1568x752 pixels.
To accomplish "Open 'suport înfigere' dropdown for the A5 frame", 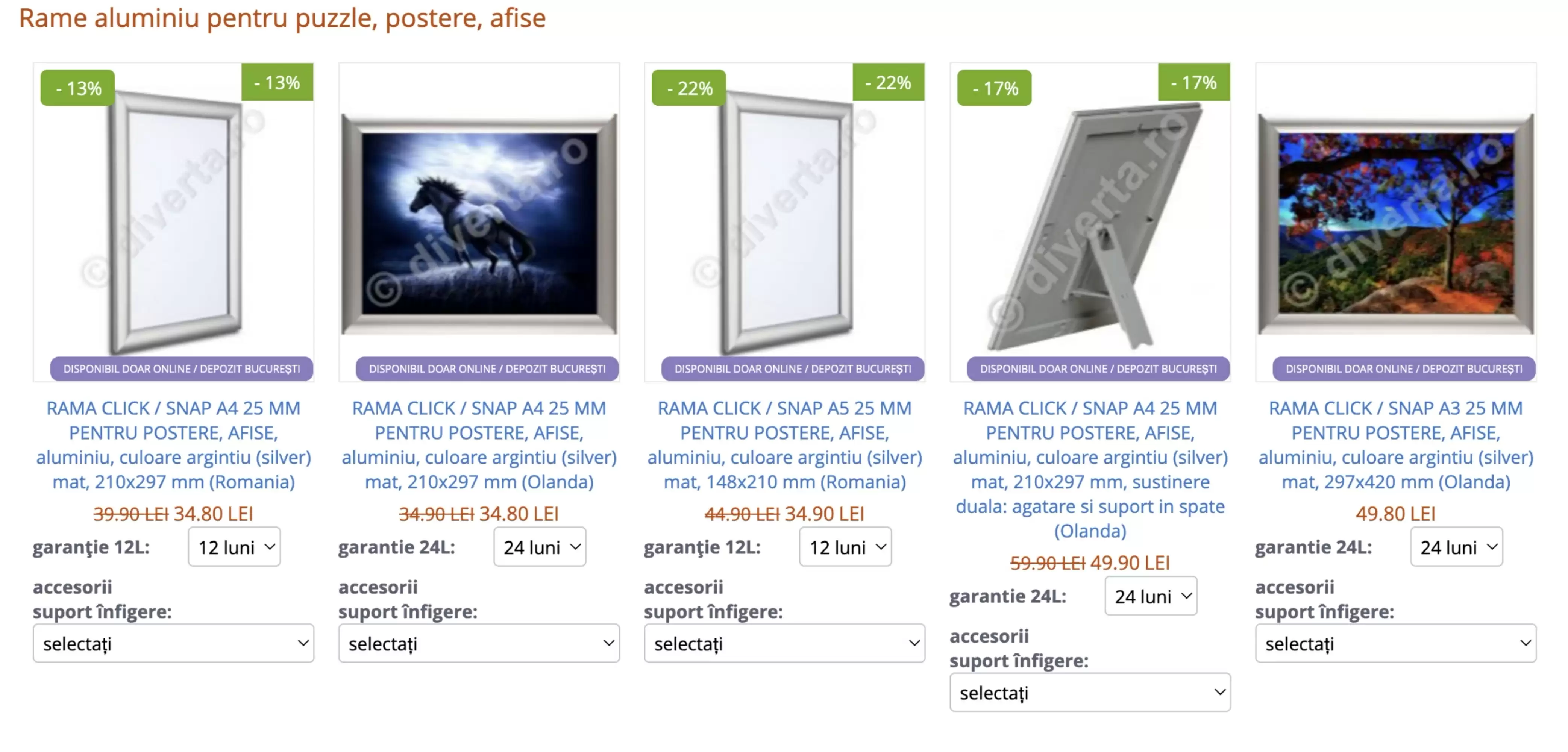I will pyautogui.click(x=784, y=643).
